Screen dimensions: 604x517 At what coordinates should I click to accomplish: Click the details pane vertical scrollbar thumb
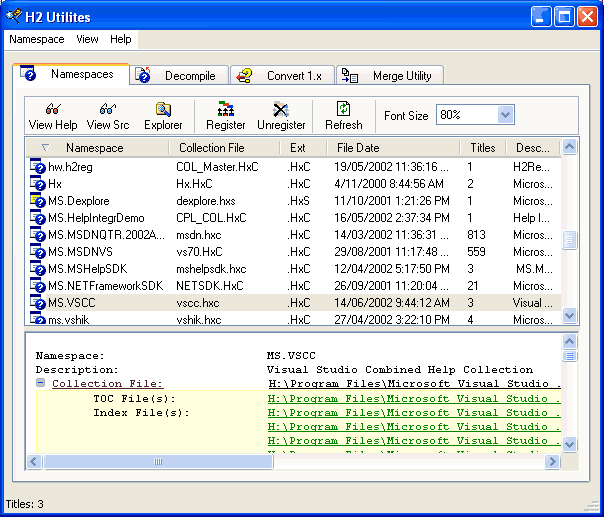coord(569,356)
